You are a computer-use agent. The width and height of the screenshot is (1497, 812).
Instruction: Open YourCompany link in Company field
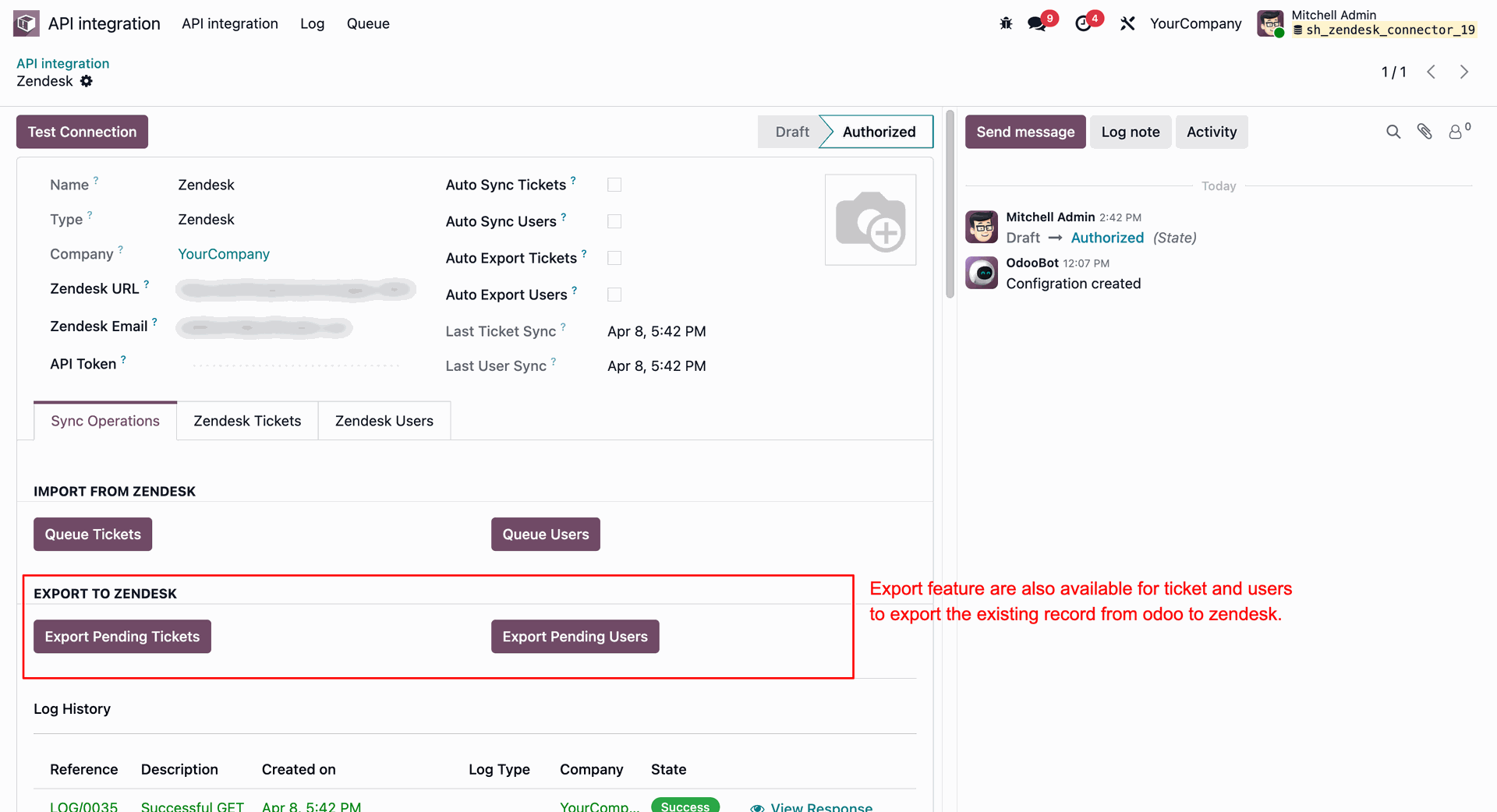click(x=224, y=254)
